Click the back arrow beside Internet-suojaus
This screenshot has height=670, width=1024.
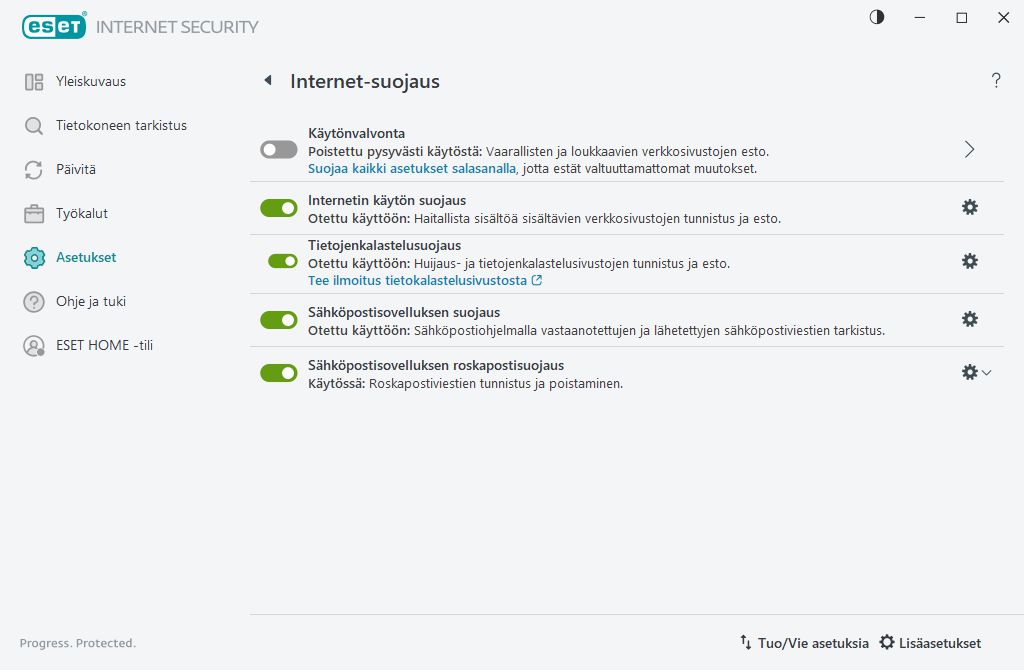pyautogui.click(x=267, y=81)
